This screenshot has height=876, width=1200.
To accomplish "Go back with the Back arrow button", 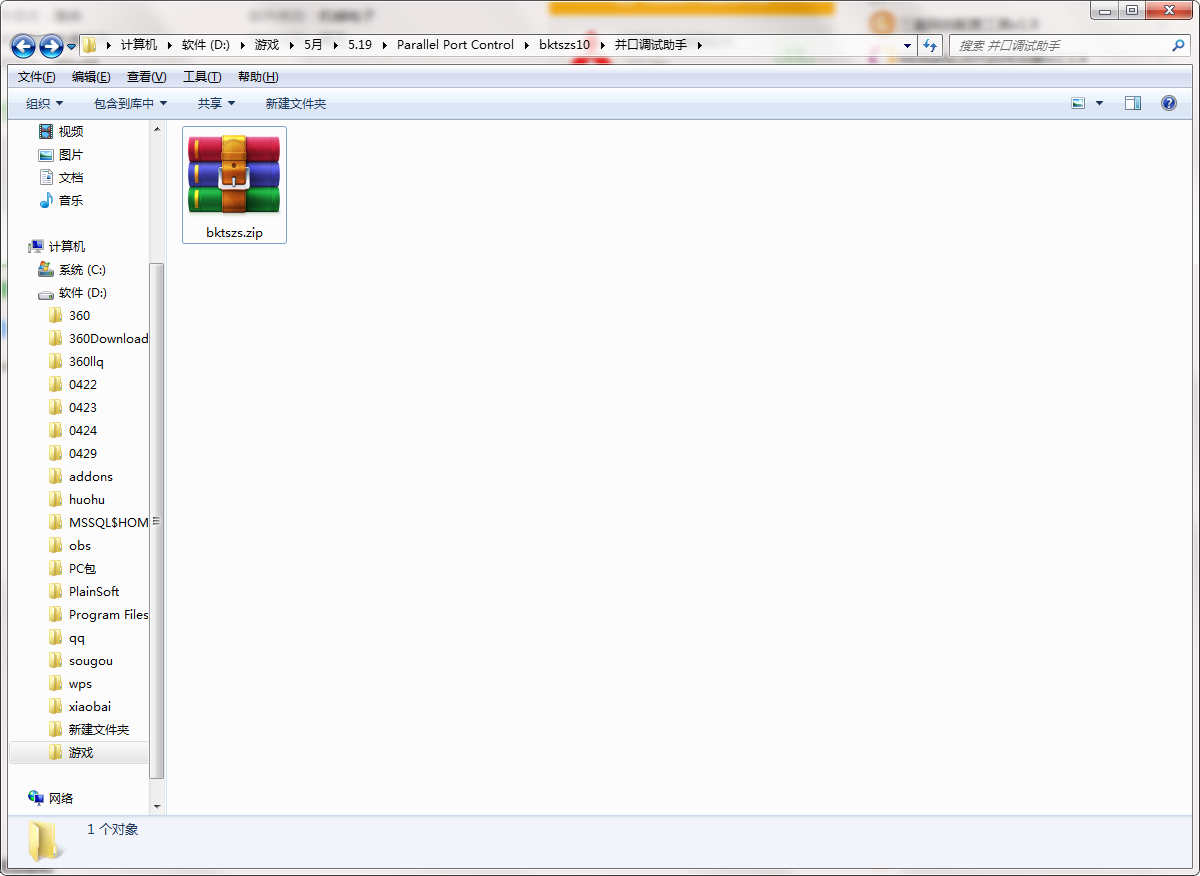I will pos(23,46).
